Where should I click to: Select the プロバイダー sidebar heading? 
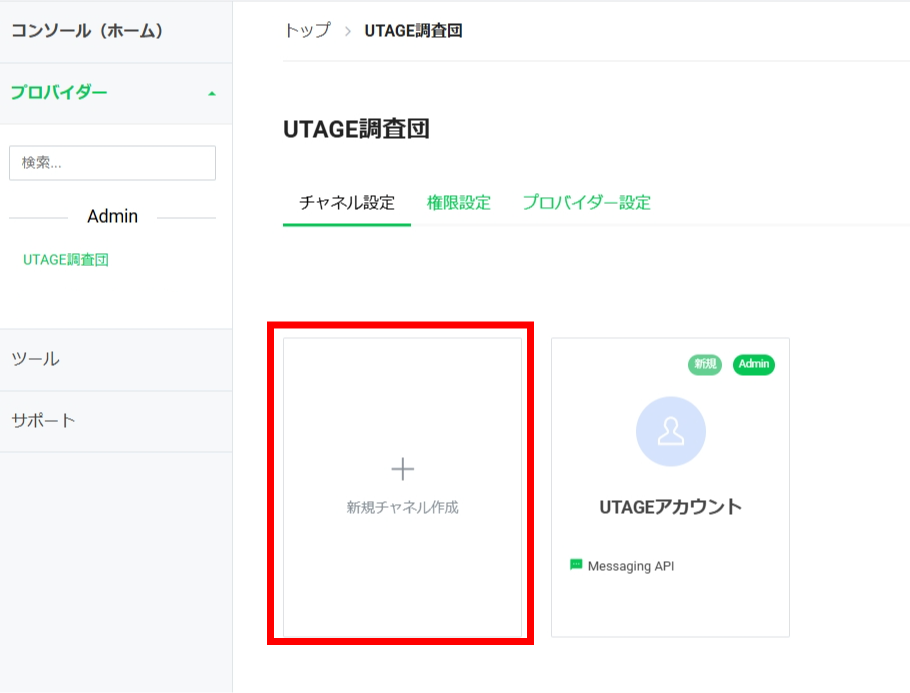59,93
